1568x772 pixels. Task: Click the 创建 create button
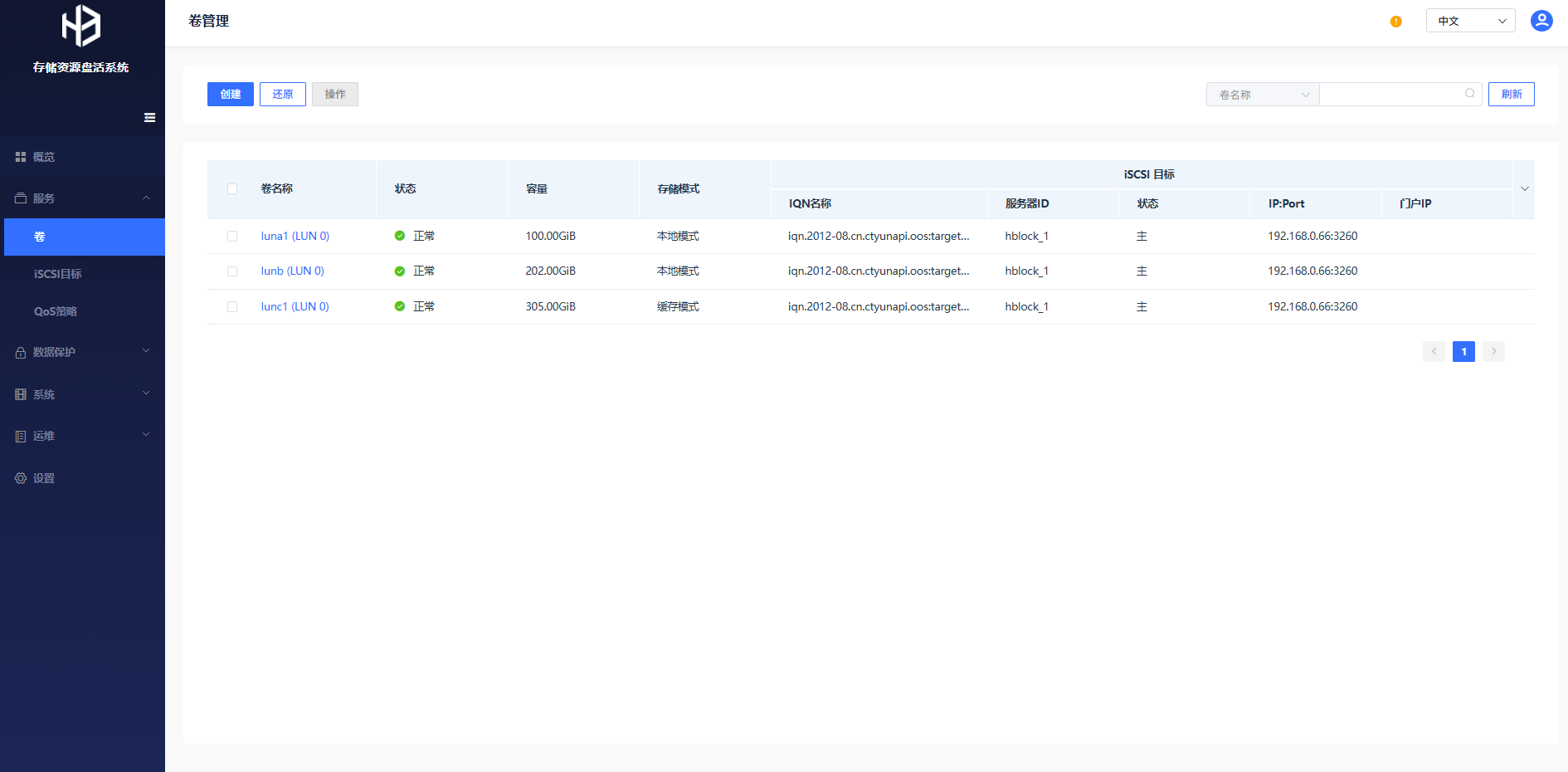pyautogui.click(x=230, y=95)
